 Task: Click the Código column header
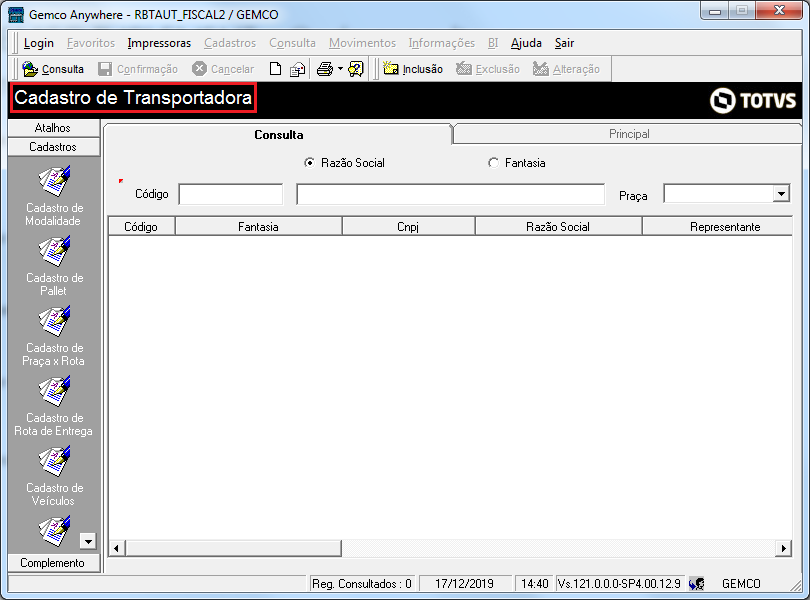pyautogui.click(x=142, y=227)
